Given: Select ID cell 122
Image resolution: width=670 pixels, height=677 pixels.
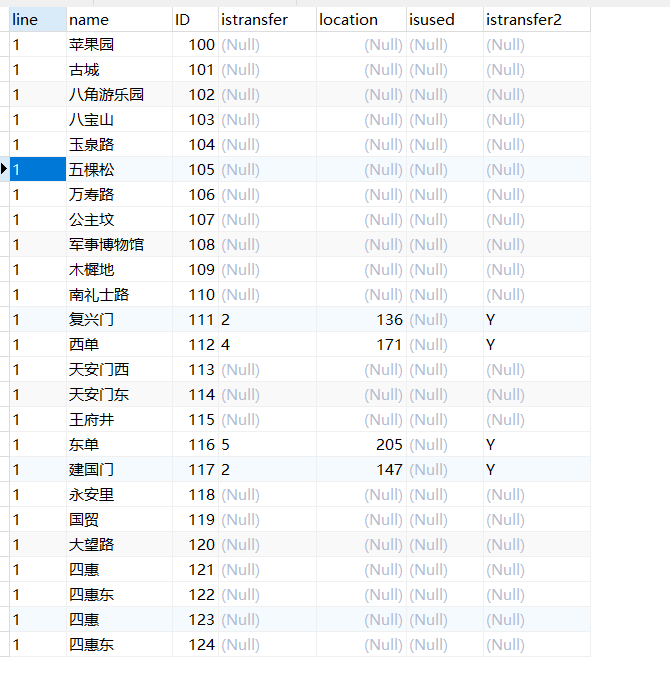Looking at the screenshot, I should 195,595.
